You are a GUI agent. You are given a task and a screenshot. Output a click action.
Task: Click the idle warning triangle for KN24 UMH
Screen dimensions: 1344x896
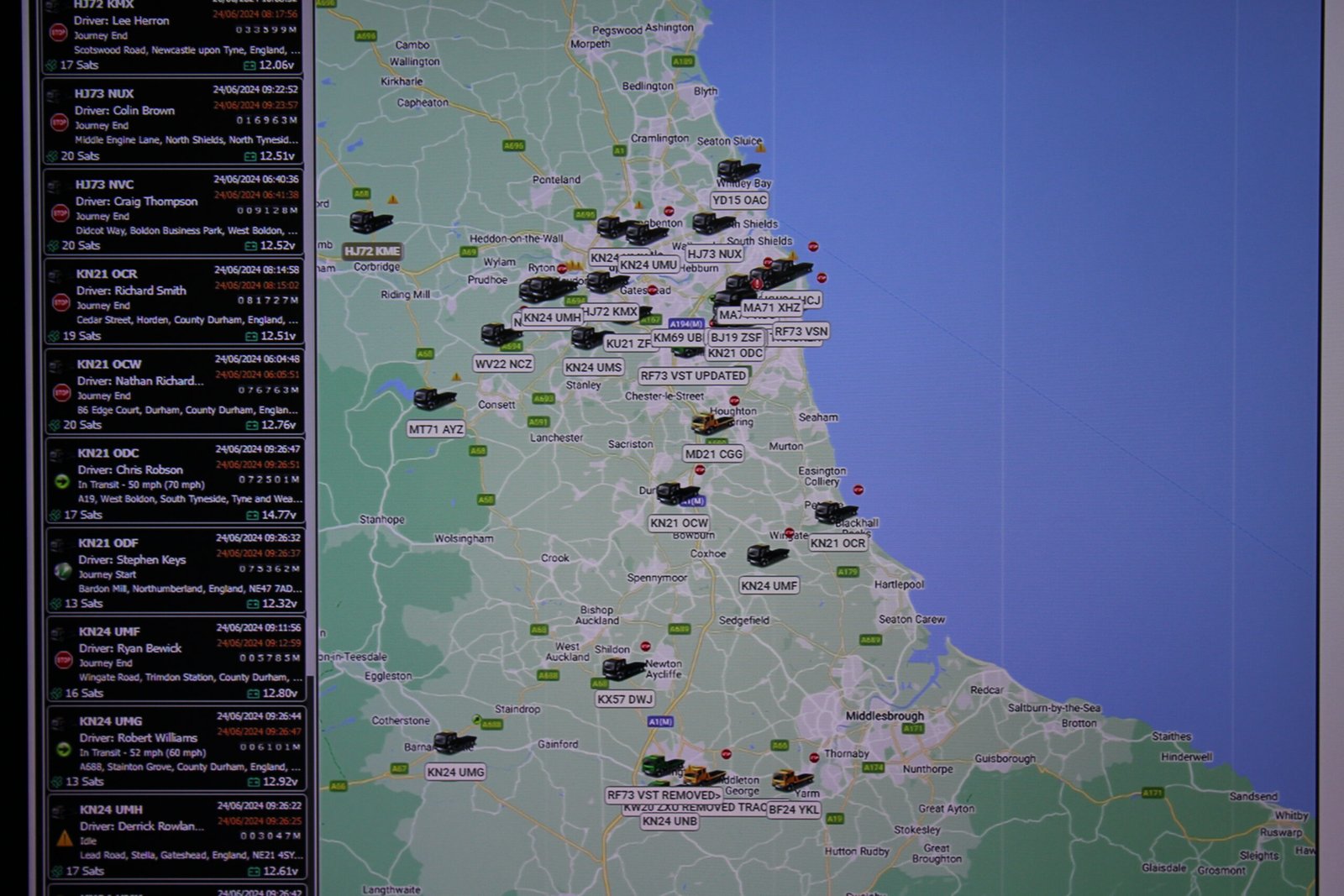[65, 838]
